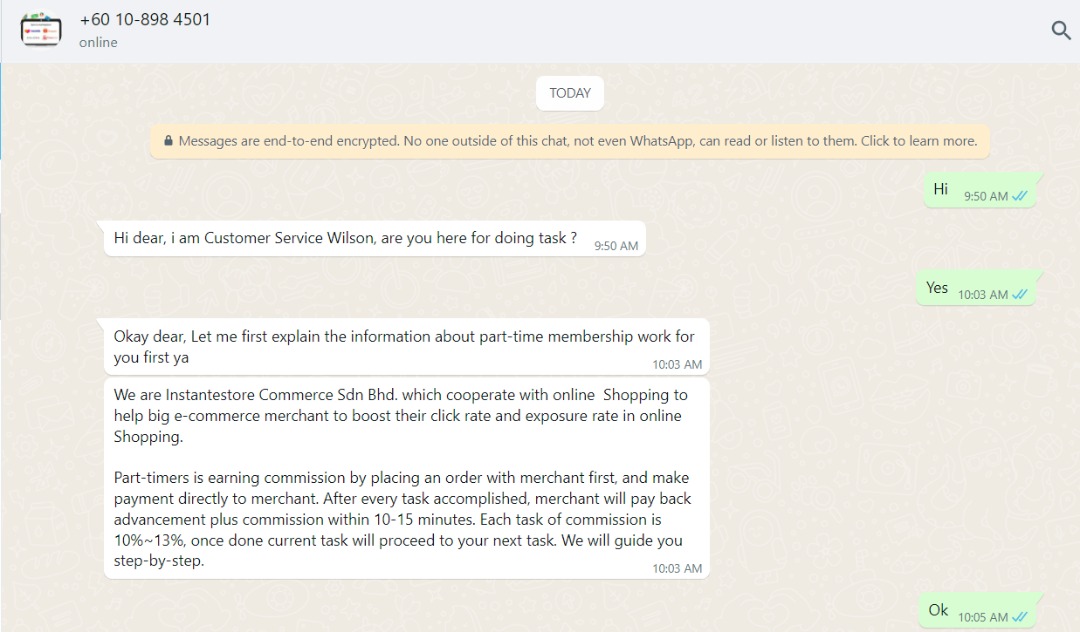Click the read ticks on the 'Hi' message
Viewport: 1080px width, 632px height.
1019,196
